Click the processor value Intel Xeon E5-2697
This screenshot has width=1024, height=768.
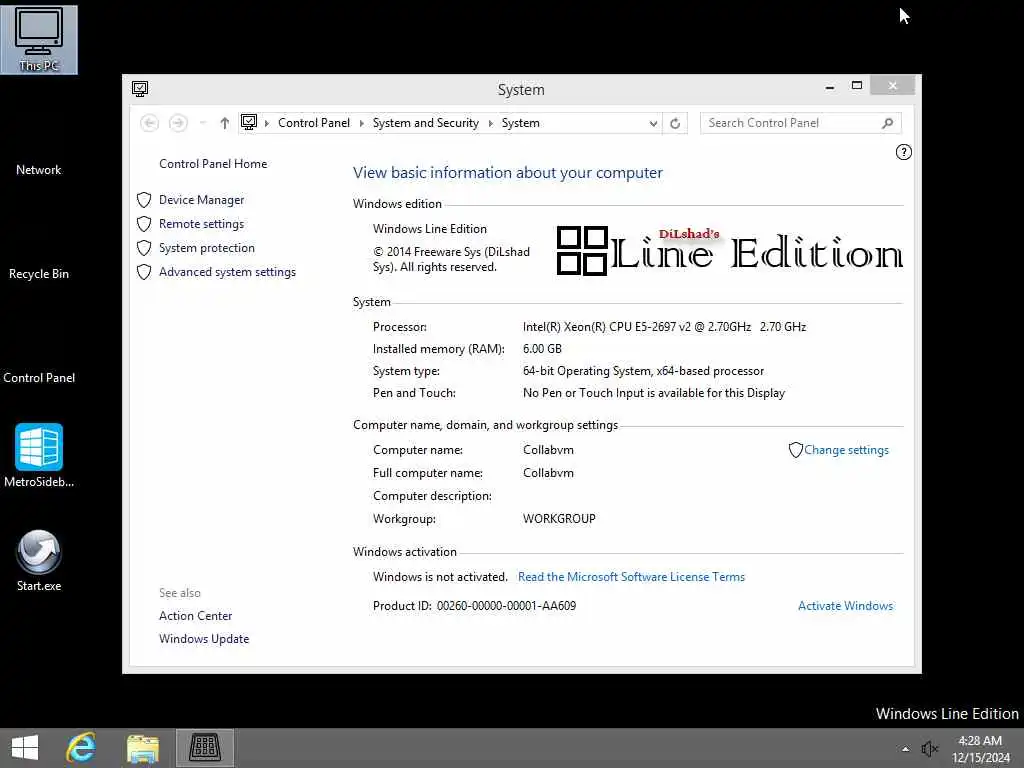[664, 327]
